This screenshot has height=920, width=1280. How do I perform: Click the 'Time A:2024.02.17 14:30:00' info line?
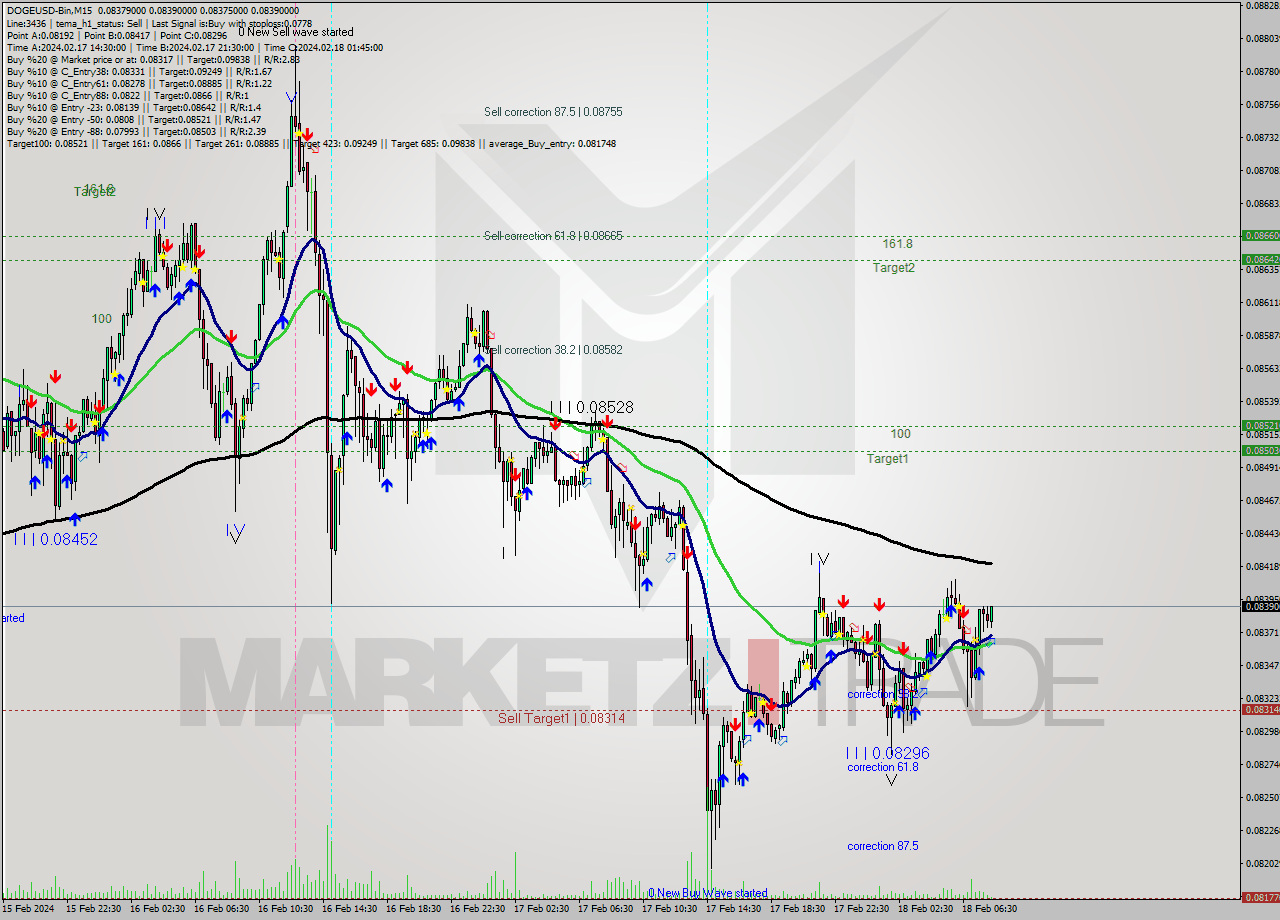point(195,47)
